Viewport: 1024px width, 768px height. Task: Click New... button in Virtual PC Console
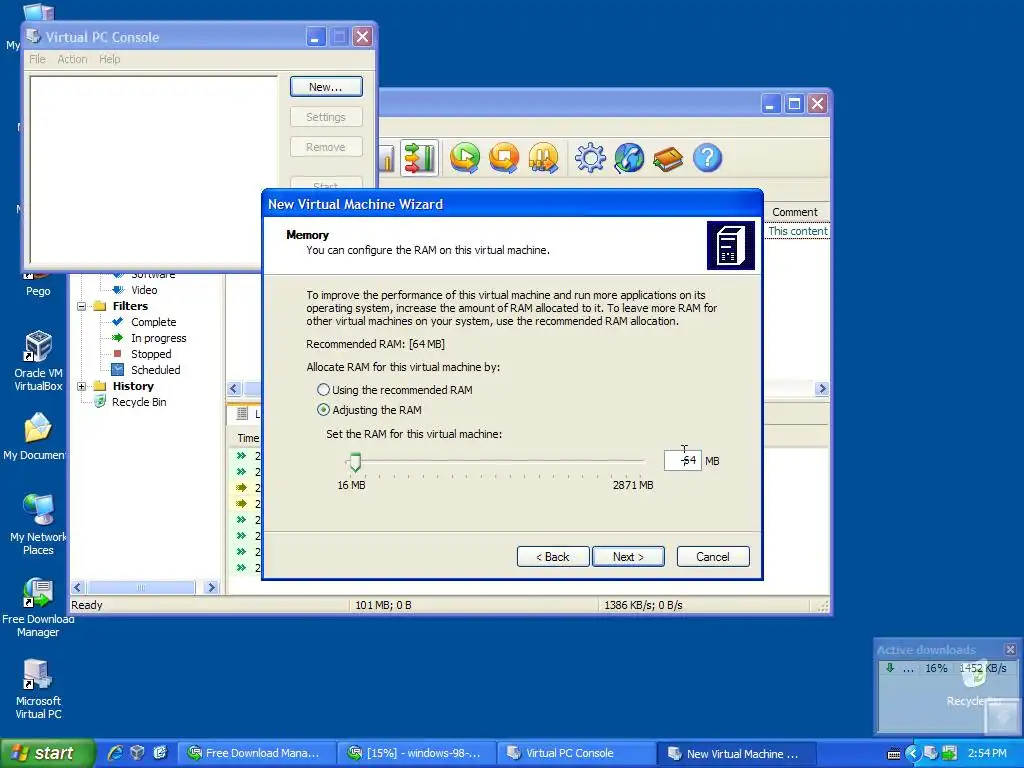[x=326, y=87]
